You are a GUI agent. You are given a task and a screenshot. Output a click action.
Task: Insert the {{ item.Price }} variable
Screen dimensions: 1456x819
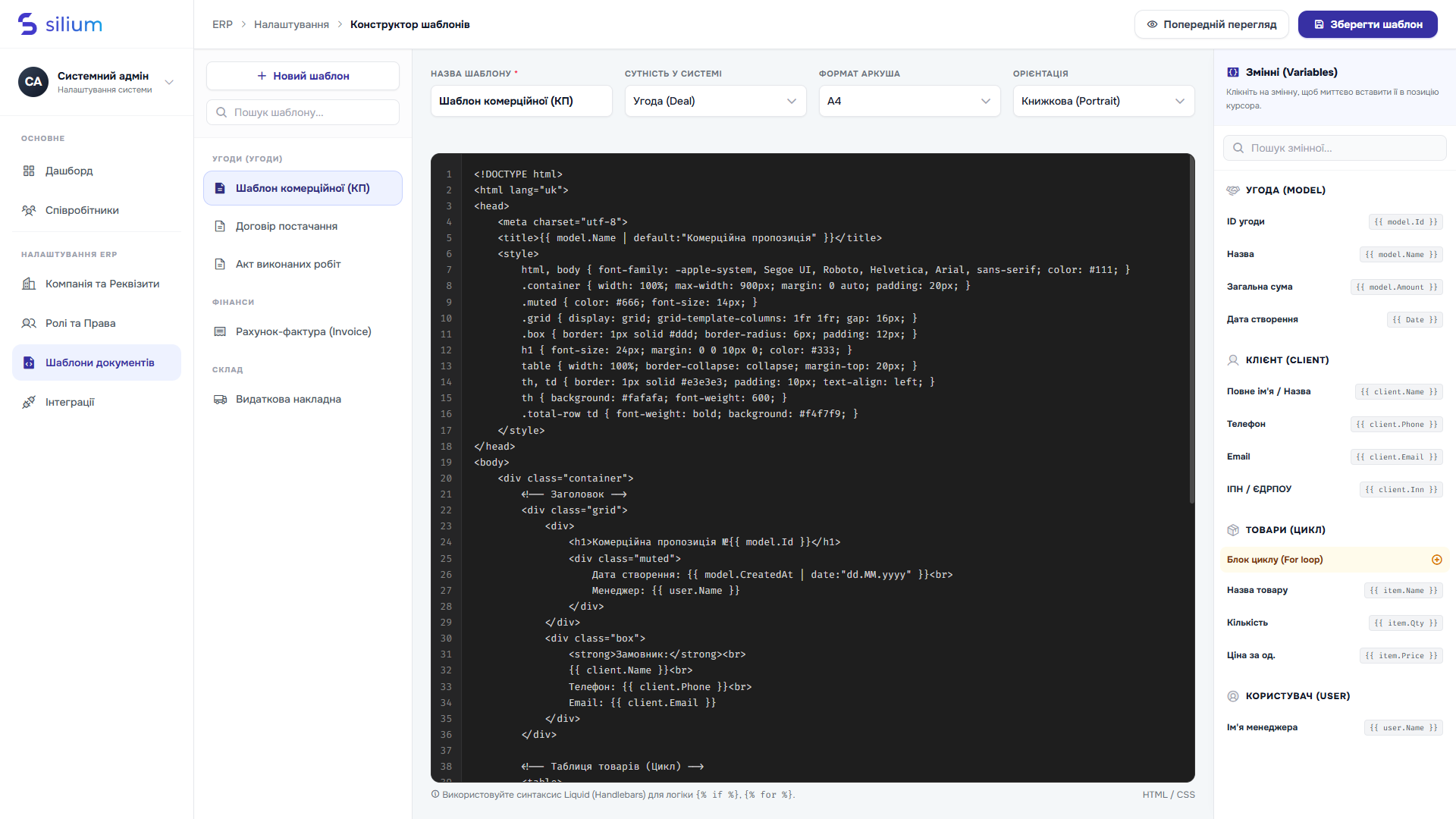pyautogui.click(x=1401, y=656)
